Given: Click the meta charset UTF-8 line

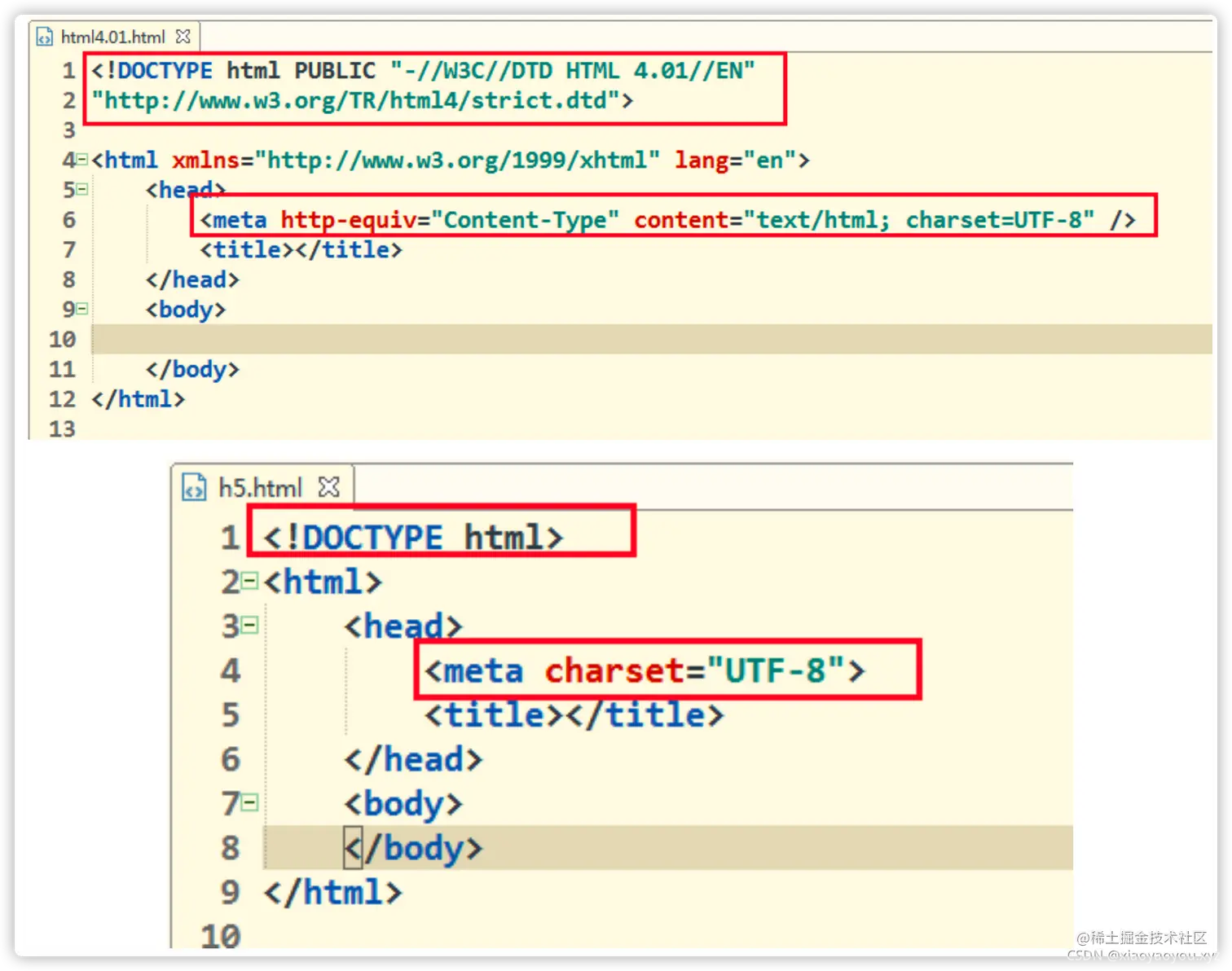Looking at the screenshot, I should click(x=645, y=670).
